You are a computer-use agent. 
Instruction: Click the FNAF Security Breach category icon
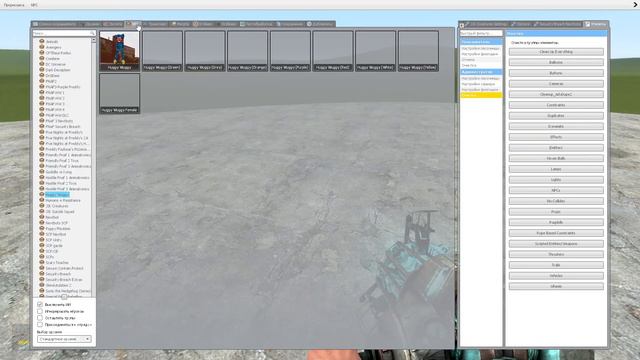pos(42,127)
